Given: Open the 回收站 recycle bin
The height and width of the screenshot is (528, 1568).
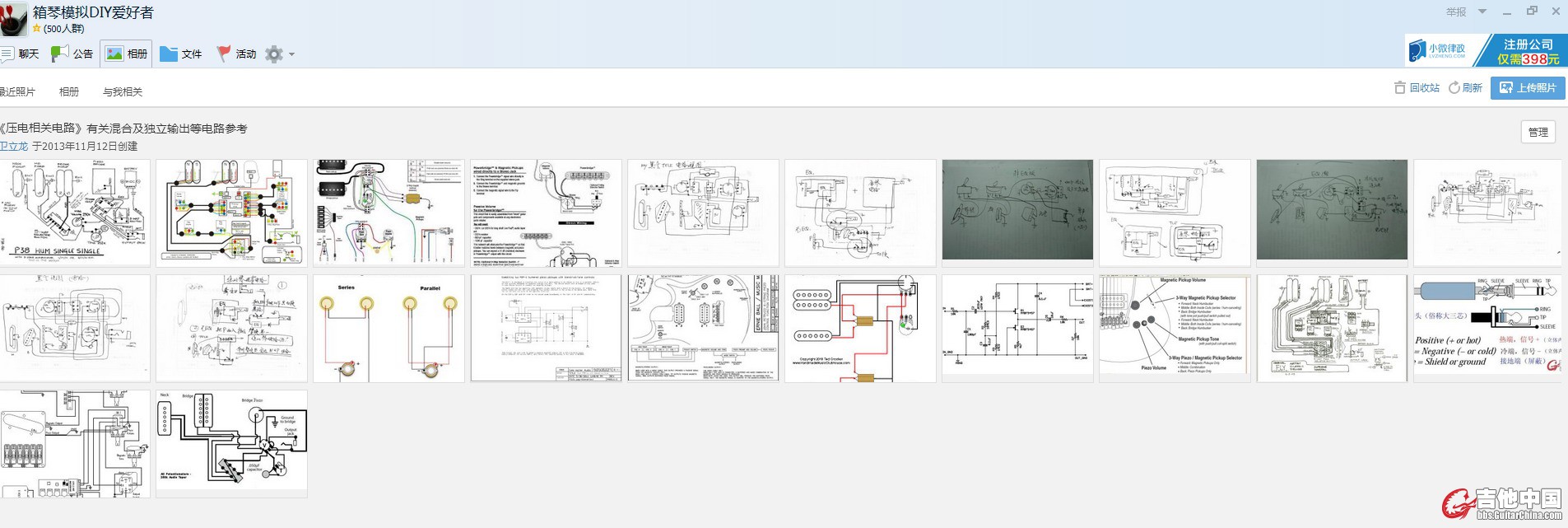Looking at the screenshot, I should click(1417, 88).
